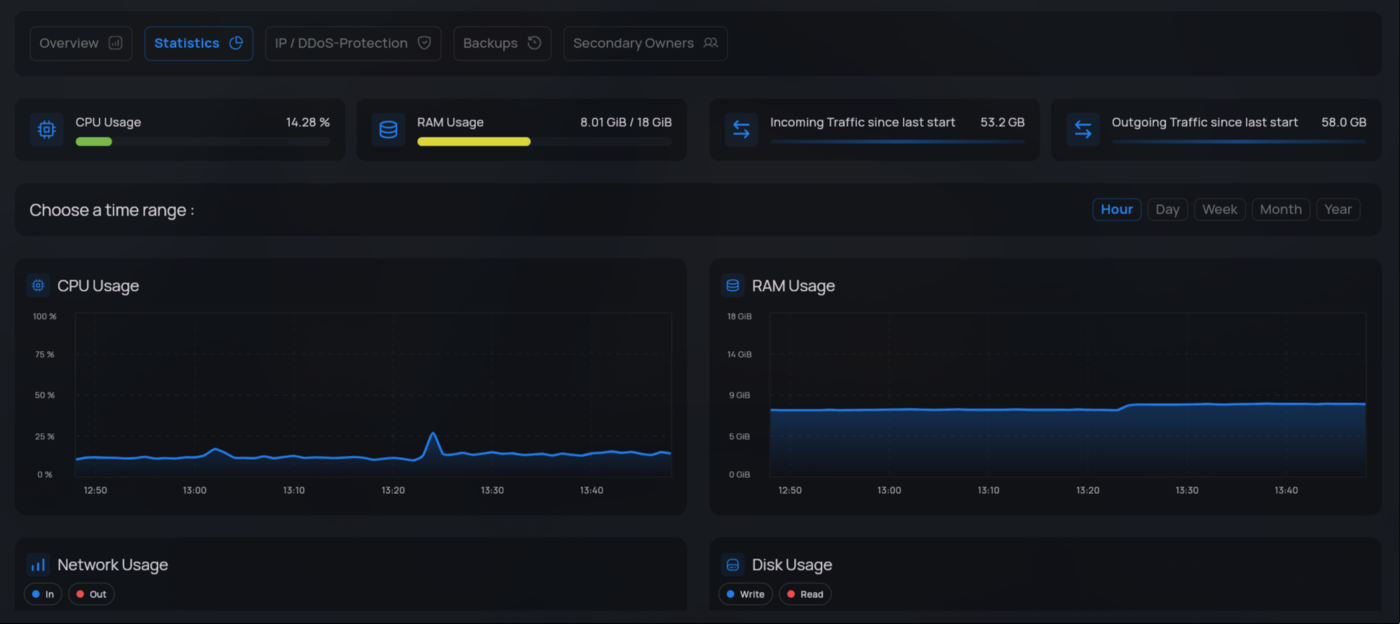Image resolution: width=1400 pixels, height=624 pixels.
Task: Click the bar chart icon in Overview tab
Action: point(115,43)
